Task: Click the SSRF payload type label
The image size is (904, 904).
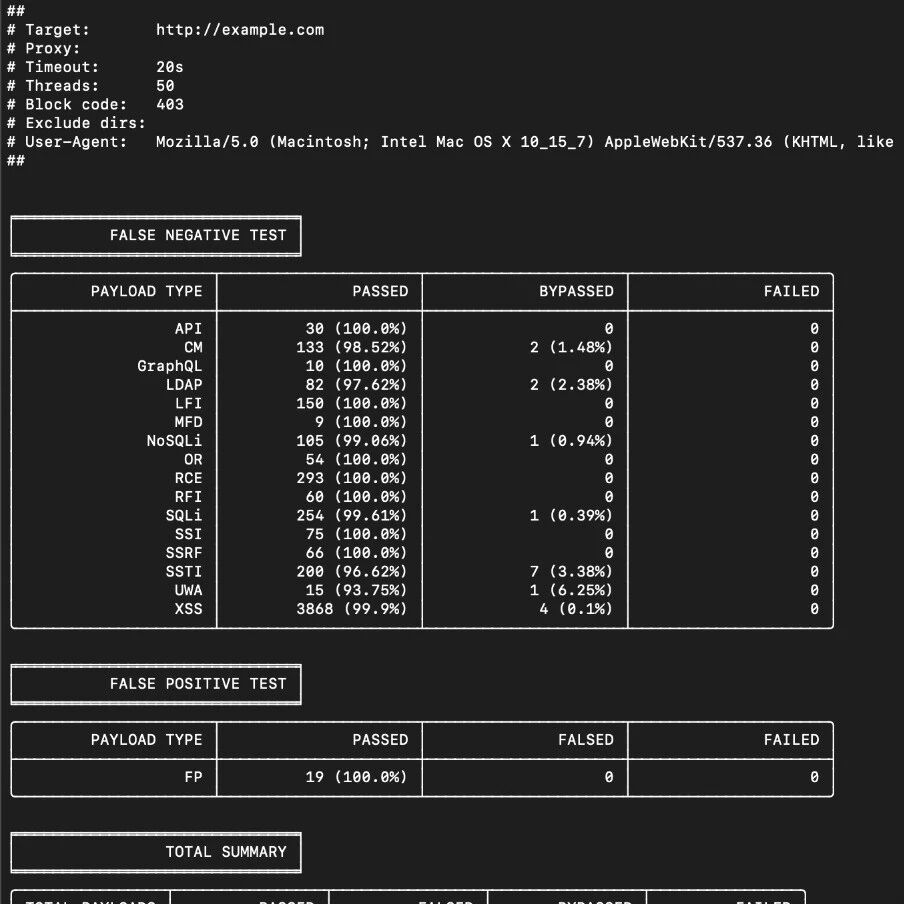Action: click(x=184, y=553)
